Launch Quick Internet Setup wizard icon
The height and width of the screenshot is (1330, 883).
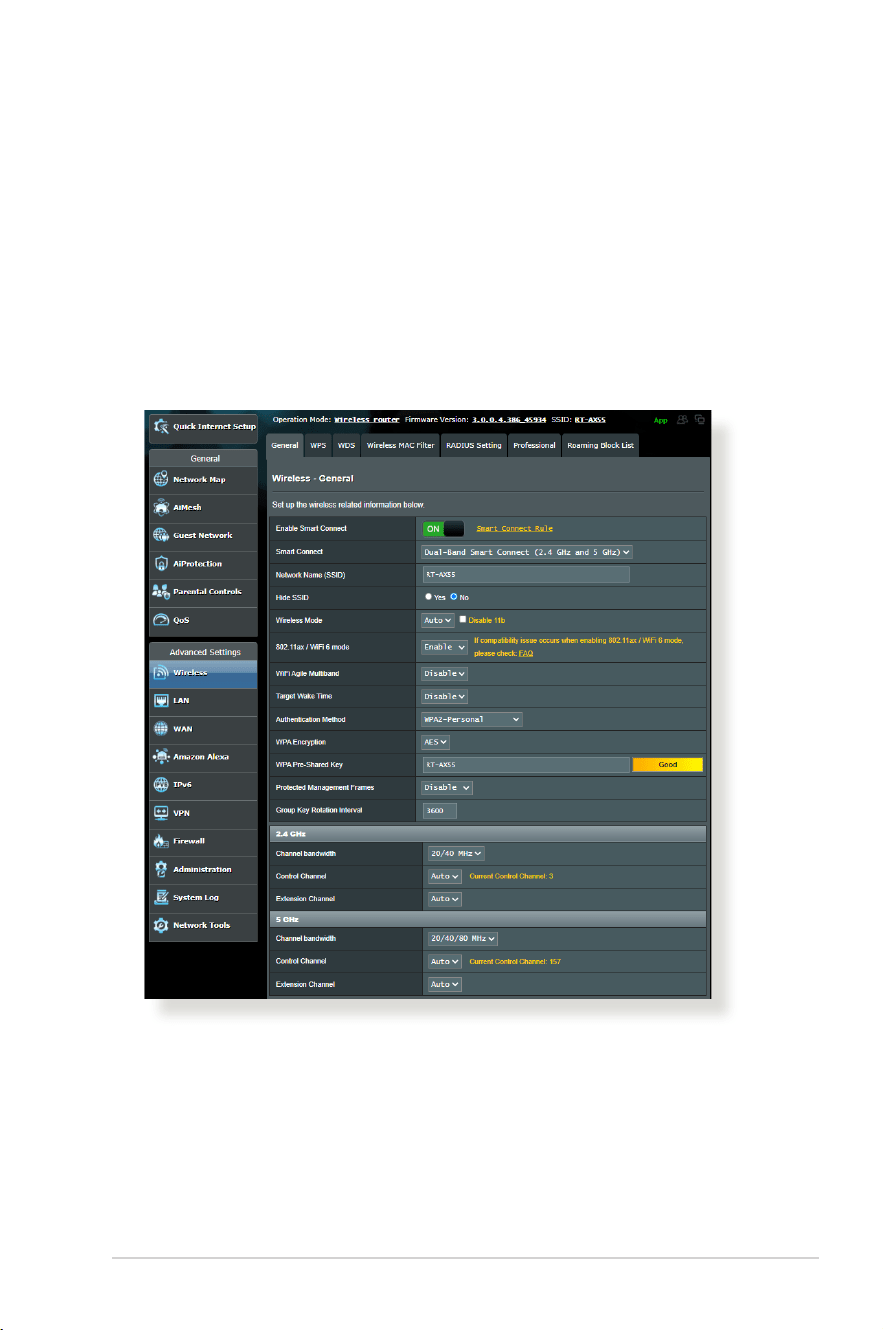coord(160,426)
